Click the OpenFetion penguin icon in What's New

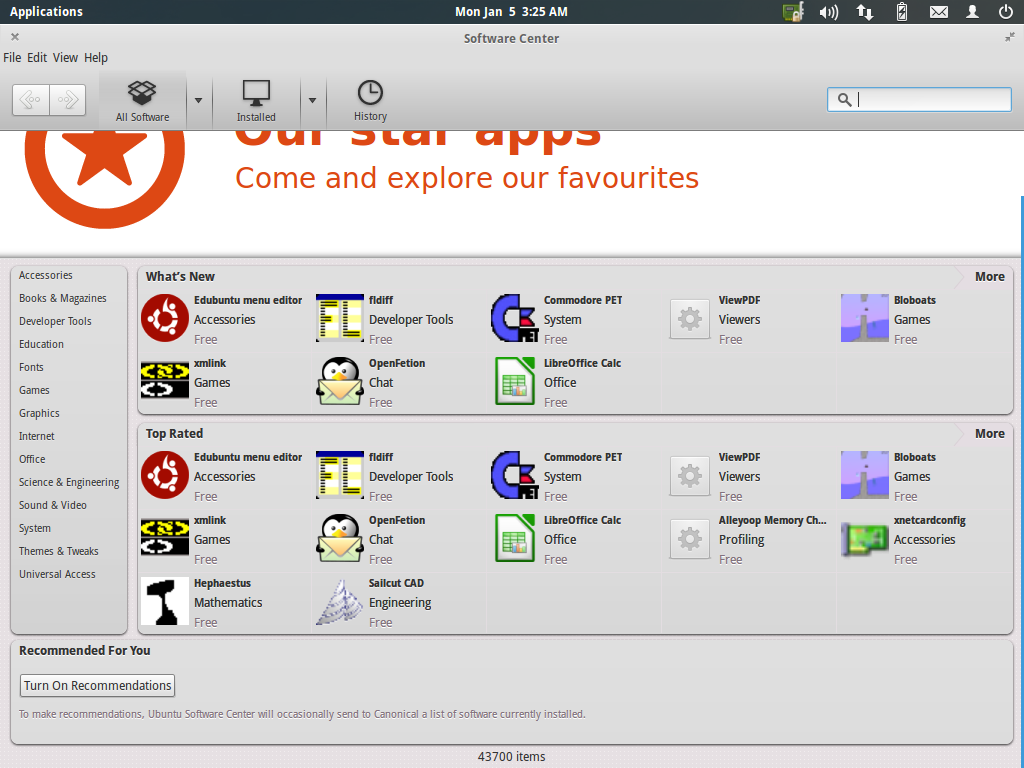(x=340, y=381)
